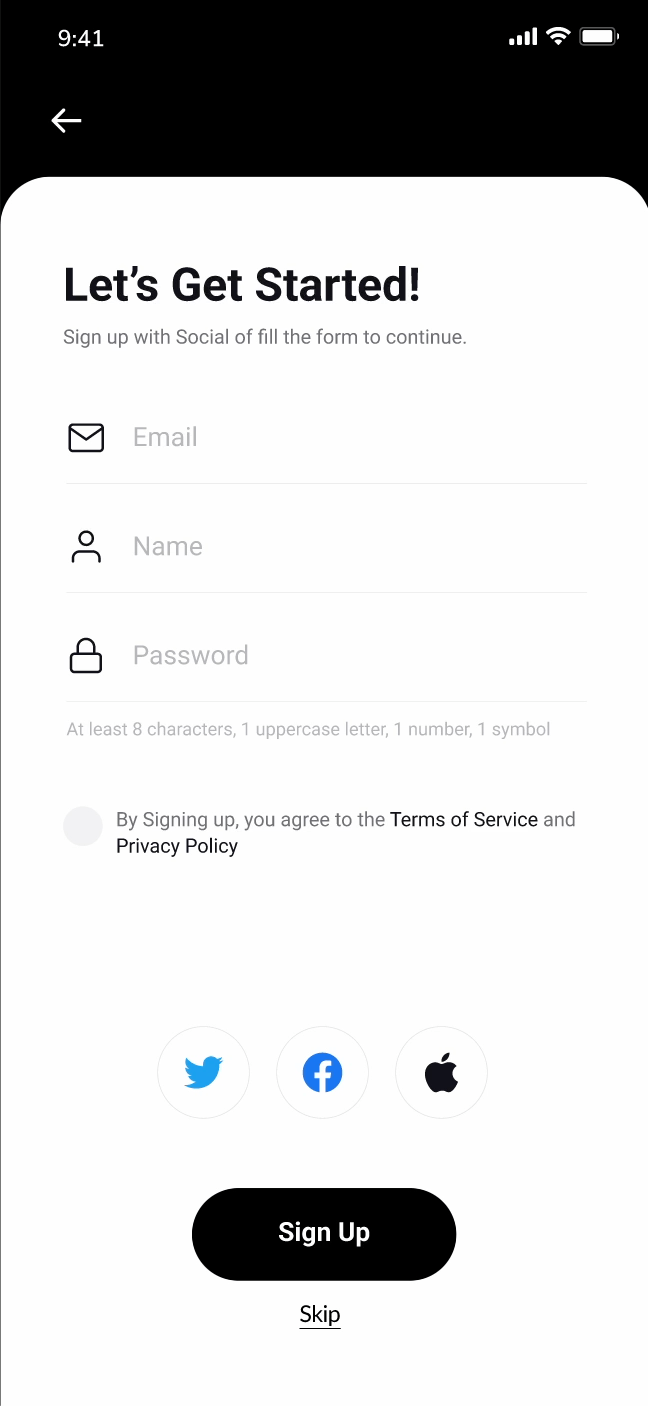Click the padlock icon beside Password
Viewport: 648px width, 1406px height.
click(x=86, y=655)
